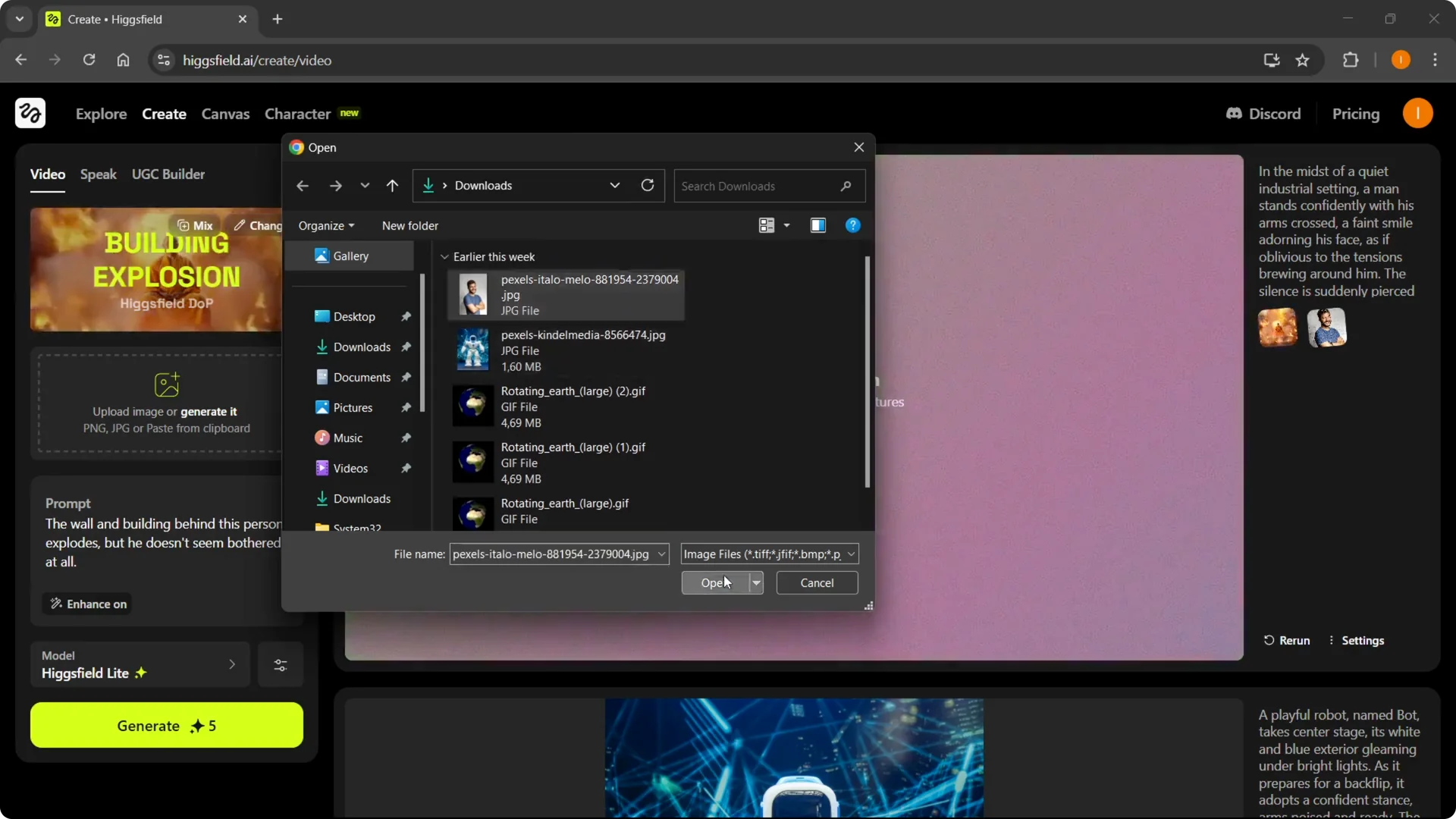Viewport: 1456px width, 819px height.
Task: Click the Rerun icon below the video preview
Action: [1270, 640]
